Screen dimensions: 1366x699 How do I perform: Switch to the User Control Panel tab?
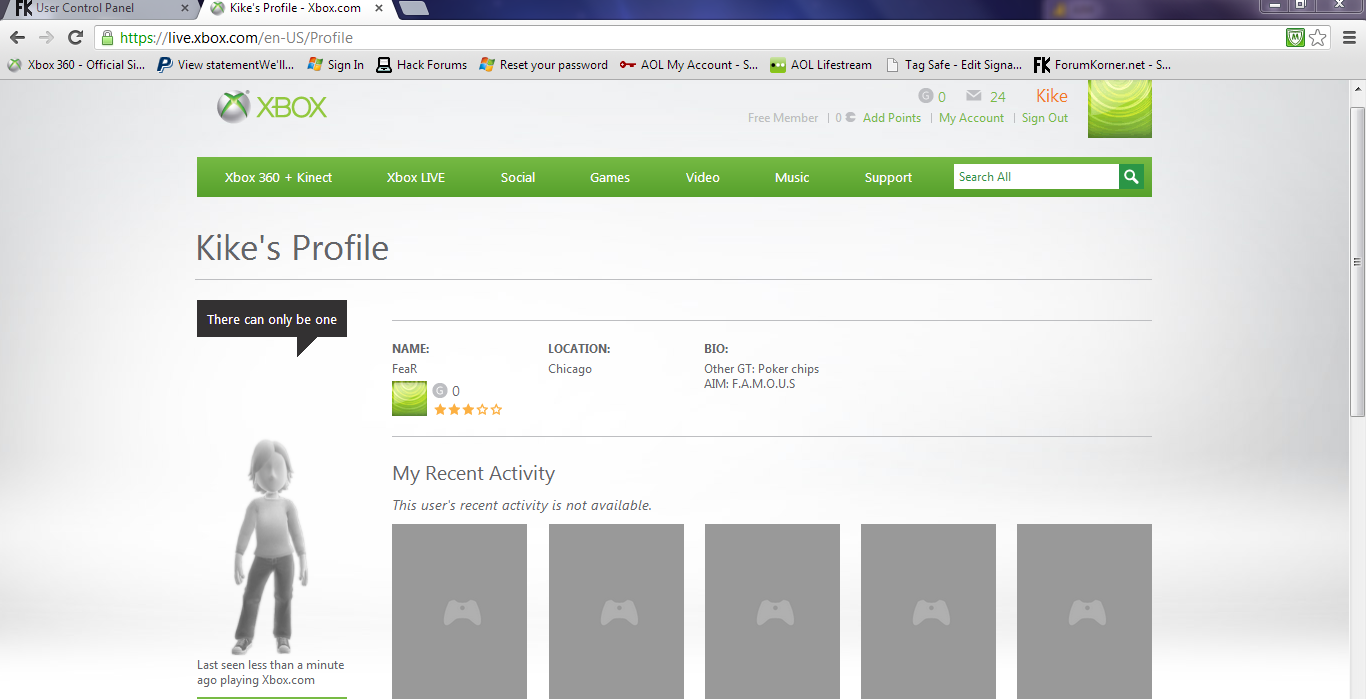coord(98,8)
